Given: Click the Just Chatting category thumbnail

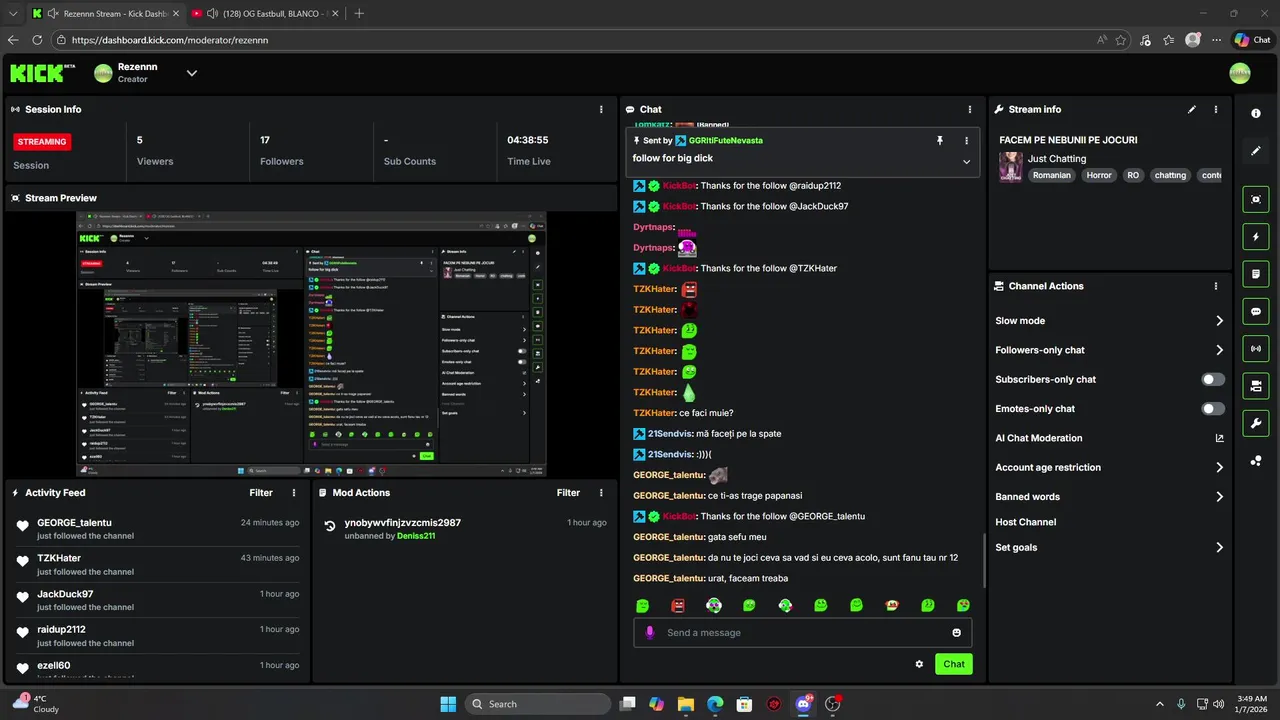Looking at the screenshot, I should [1010, 167].
